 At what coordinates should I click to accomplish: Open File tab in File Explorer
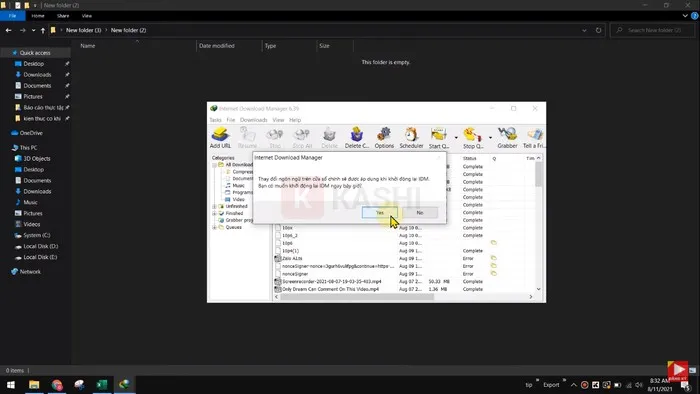(12, 16)
